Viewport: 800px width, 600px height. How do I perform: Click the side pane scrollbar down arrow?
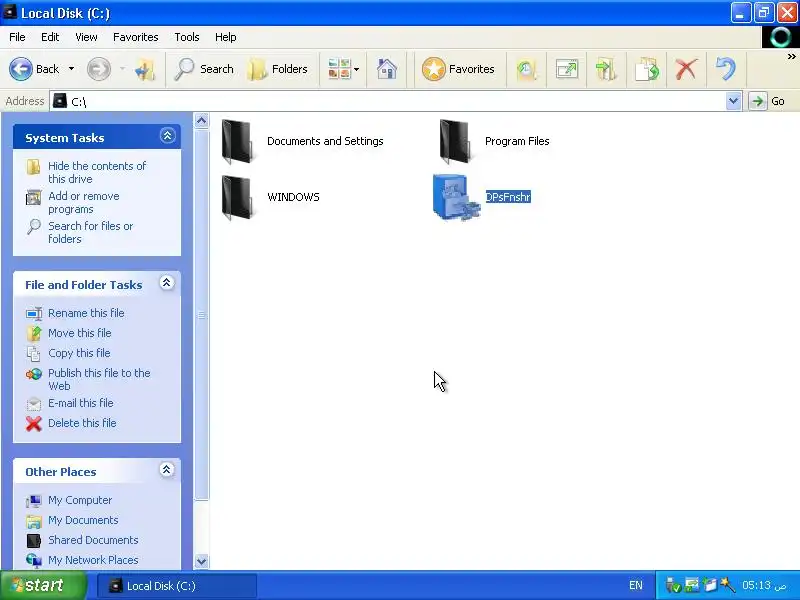[x=202, y=561]
